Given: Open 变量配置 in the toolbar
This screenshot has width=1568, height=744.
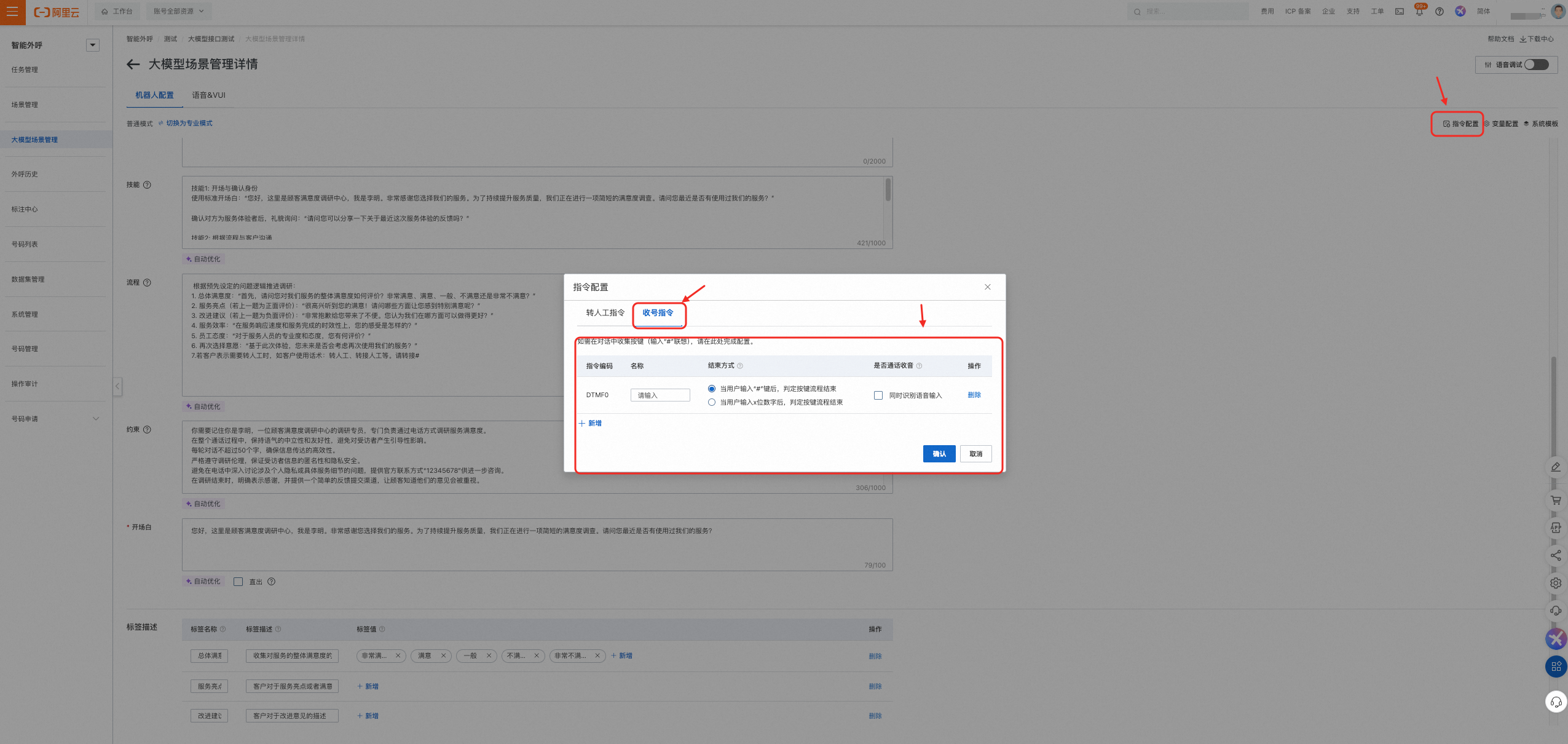Looking at the screenshot, I should point(1501,124).
